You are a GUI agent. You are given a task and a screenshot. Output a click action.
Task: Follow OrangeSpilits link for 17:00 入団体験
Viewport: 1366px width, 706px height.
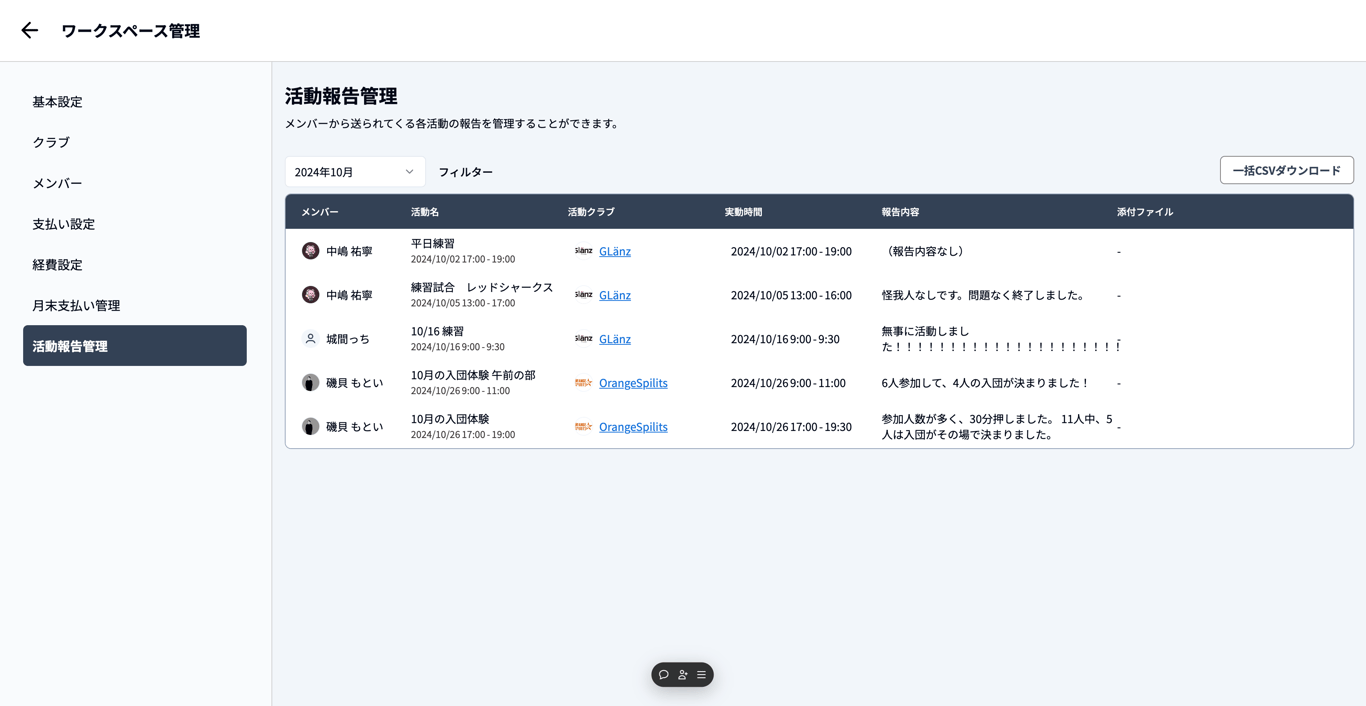pos(633,427)
